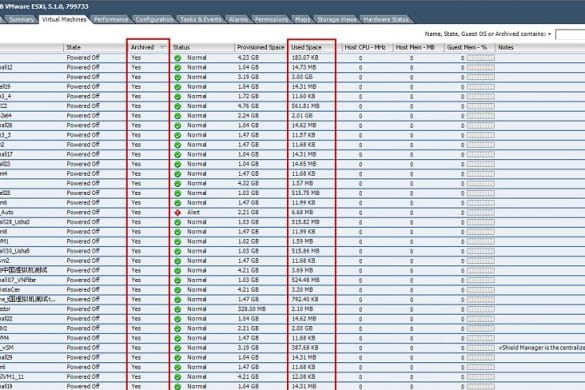585x390 pixels.
Task: Click the status icon in the 11.57 KB row
Action: point(178,135)
